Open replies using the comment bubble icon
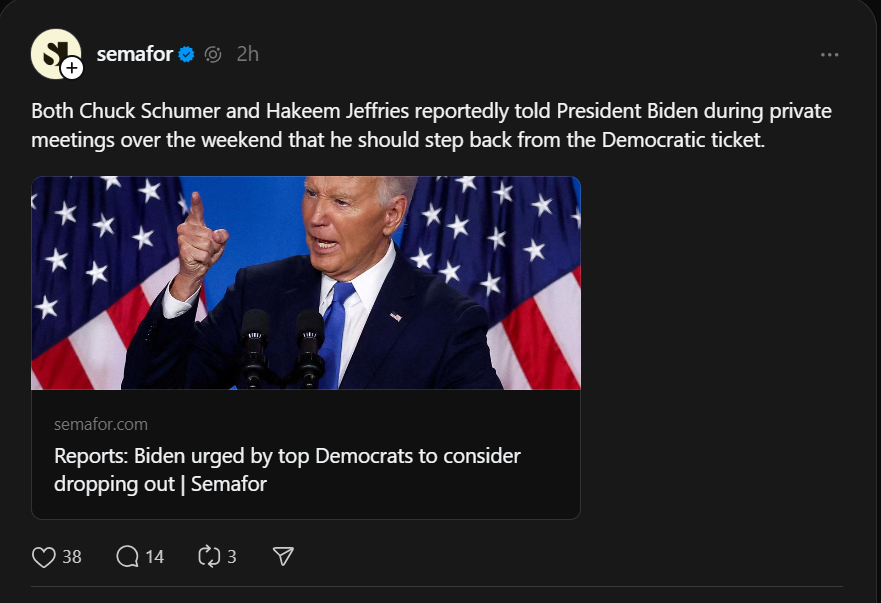 127,557
